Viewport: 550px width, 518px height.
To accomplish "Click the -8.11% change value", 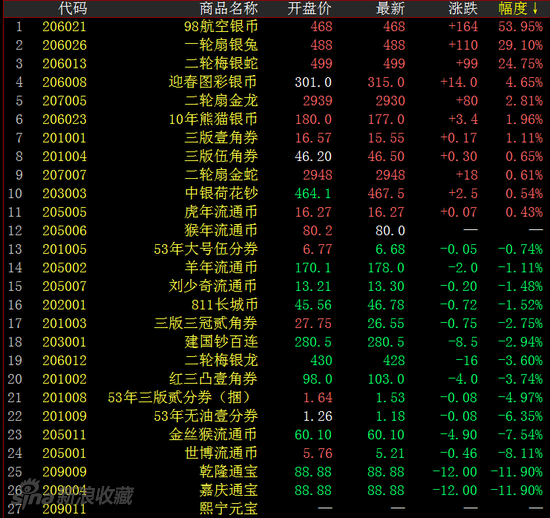I will pyautogui.click(x=521, y=453).
